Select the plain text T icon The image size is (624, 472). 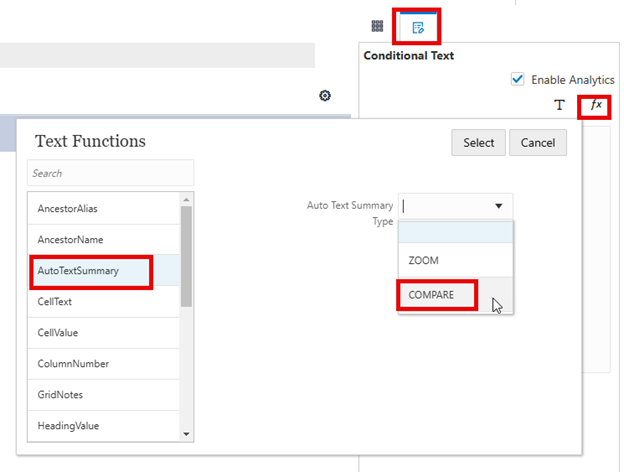click(x=560, y=105)
